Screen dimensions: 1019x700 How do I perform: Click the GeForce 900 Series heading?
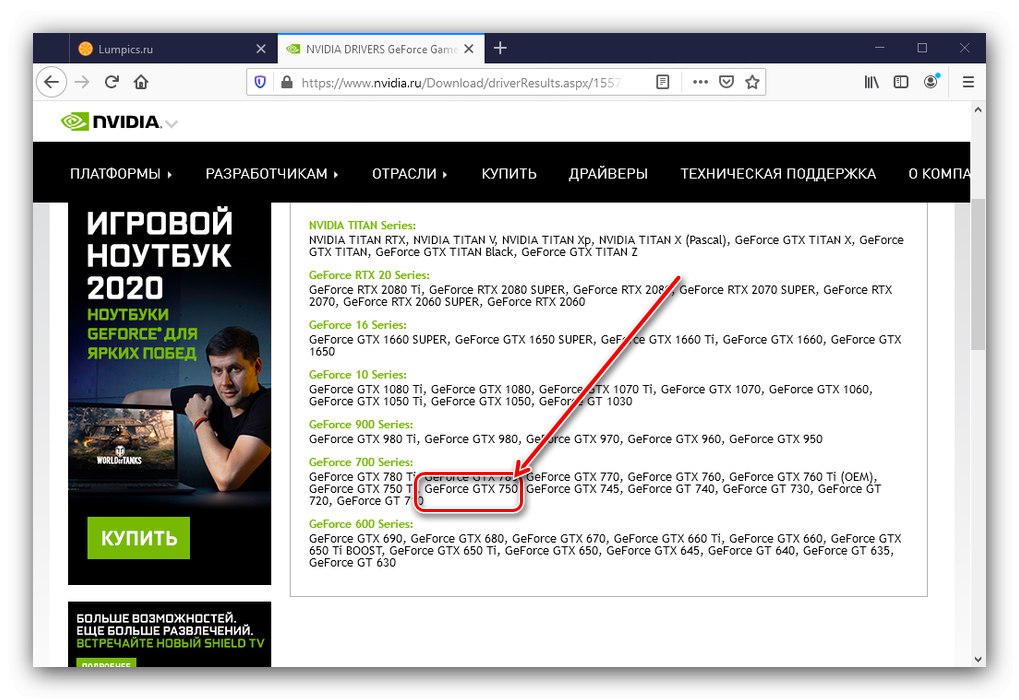361,424
